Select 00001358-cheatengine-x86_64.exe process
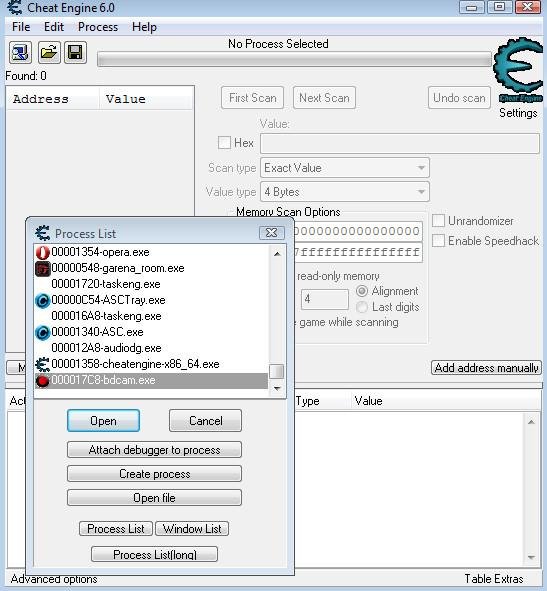Screen dimensions: 547x591 click(x=152, y=364)
